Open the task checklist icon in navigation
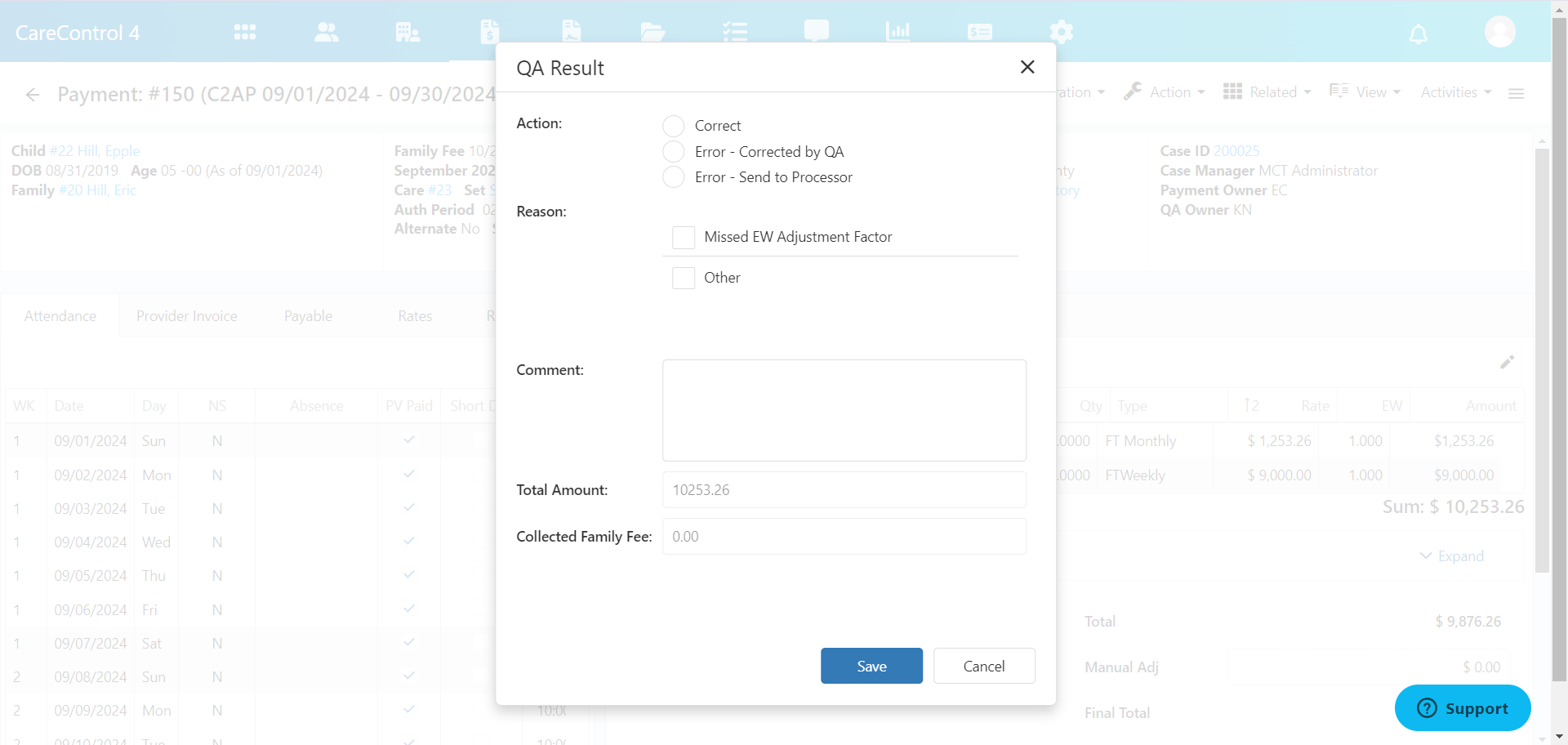Image resolution: width=1568 pixels, height=745 pixels. 734,32
